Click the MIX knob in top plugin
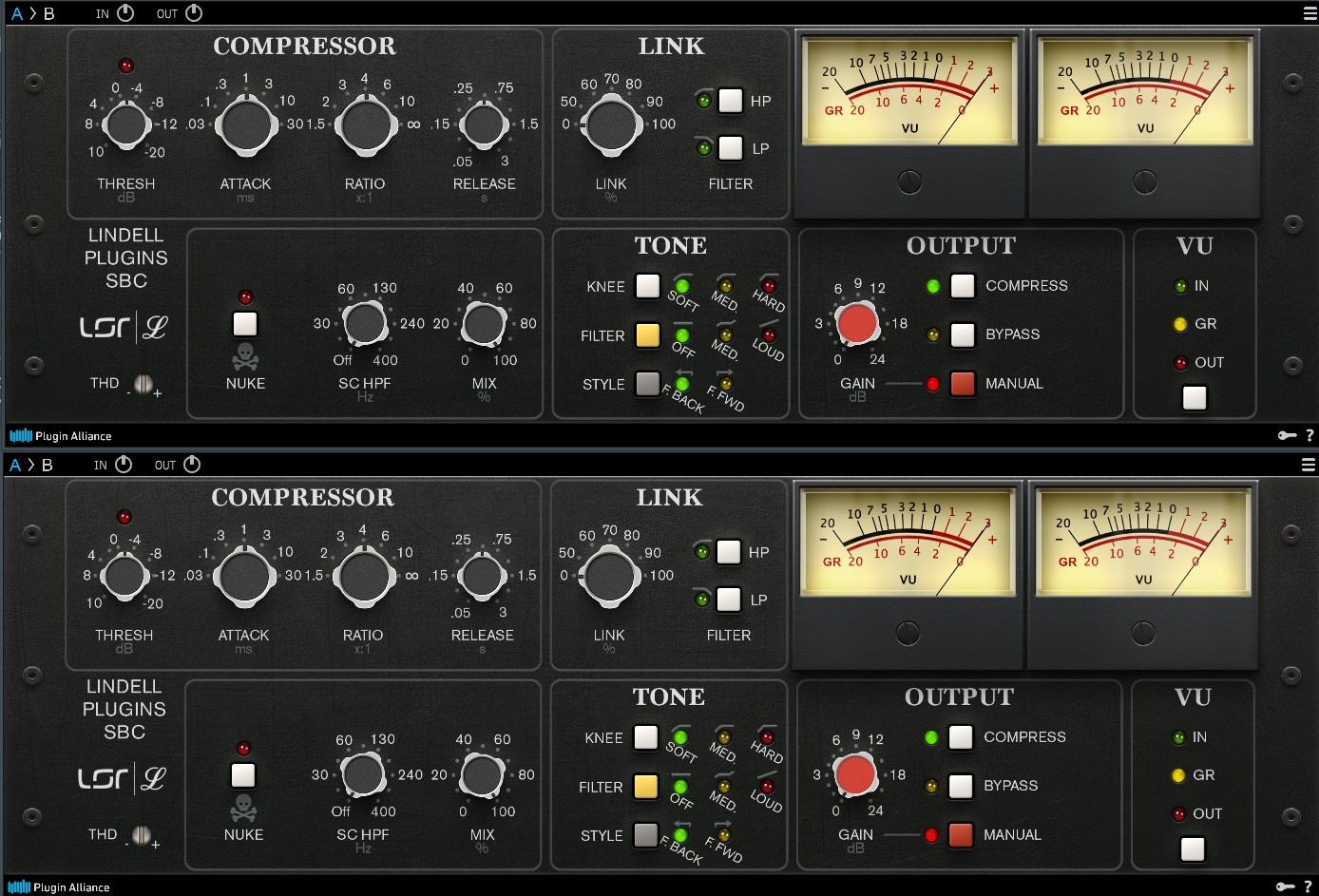The height and width of the screenshot is (896, 1319). pos(484,324)
